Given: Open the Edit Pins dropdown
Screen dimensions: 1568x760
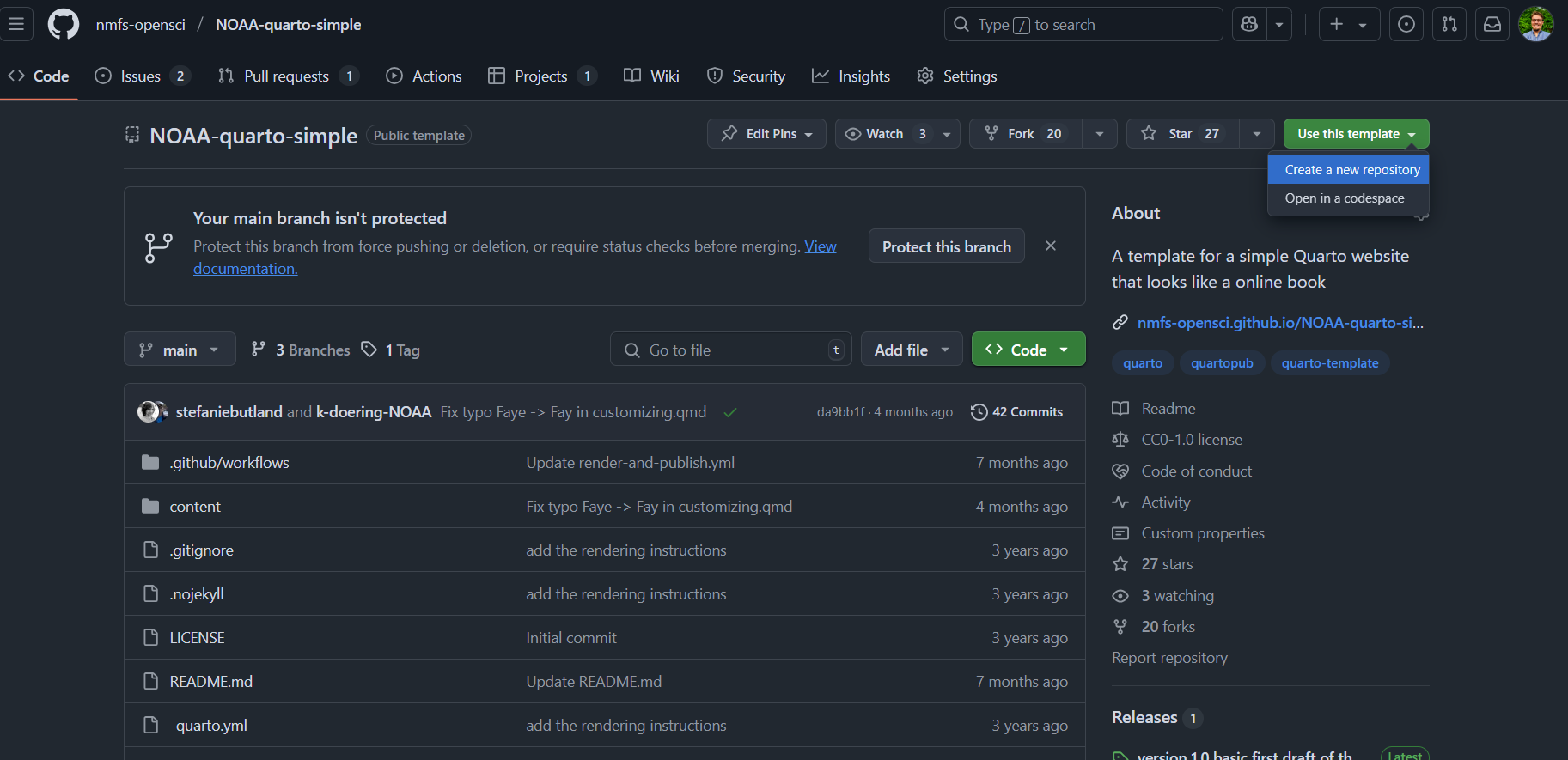Looking at the screenshot, I should tap(766, 134).
